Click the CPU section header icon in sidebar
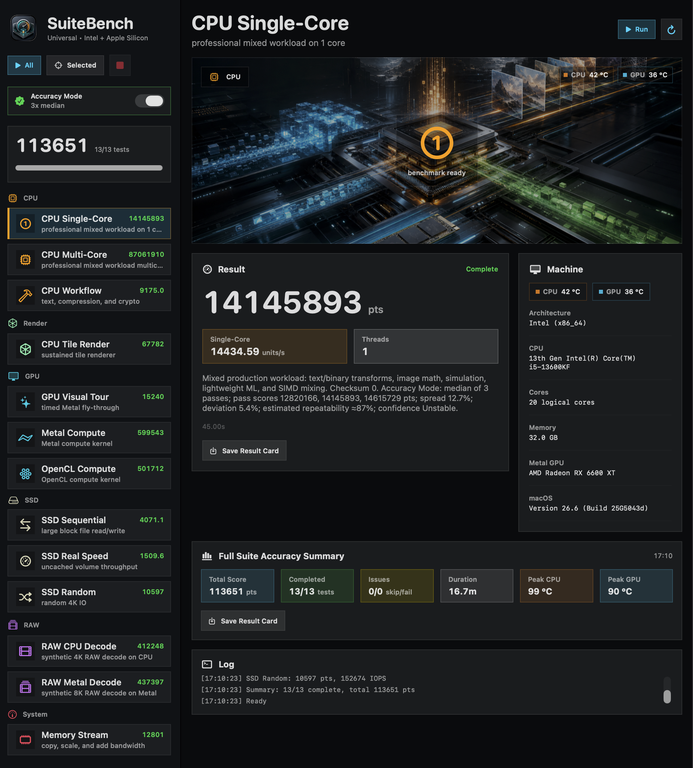 13,198
